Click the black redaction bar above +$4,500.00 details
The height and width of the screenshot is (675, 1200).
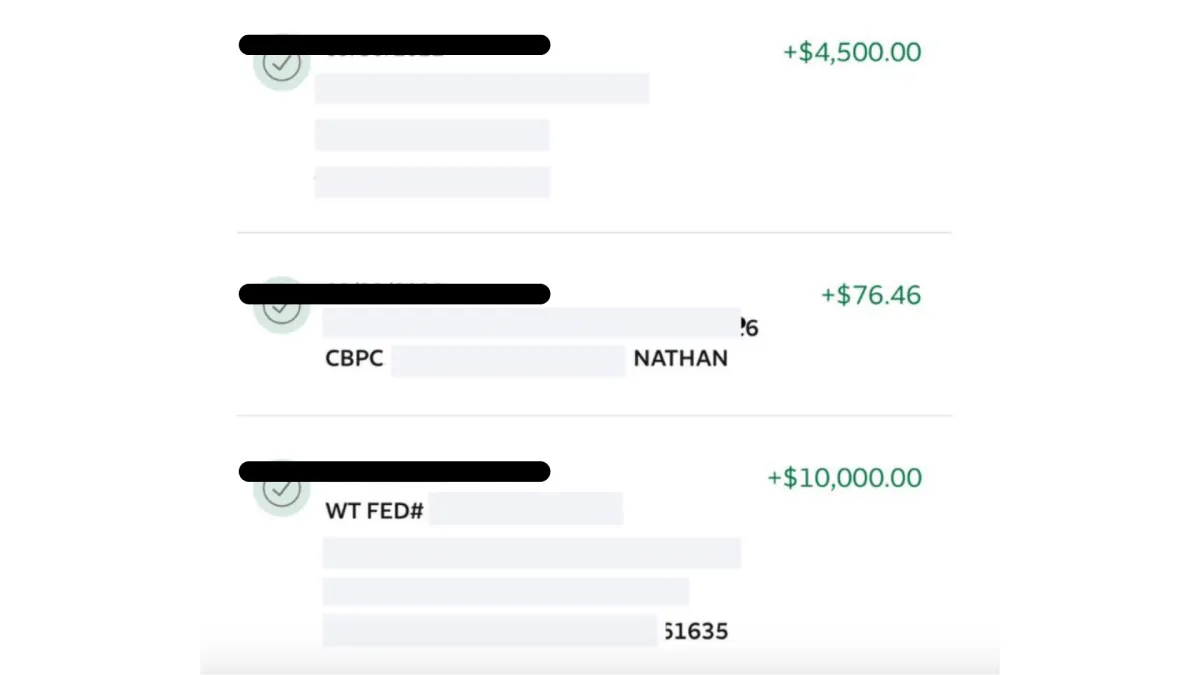[x=394, y=45]
